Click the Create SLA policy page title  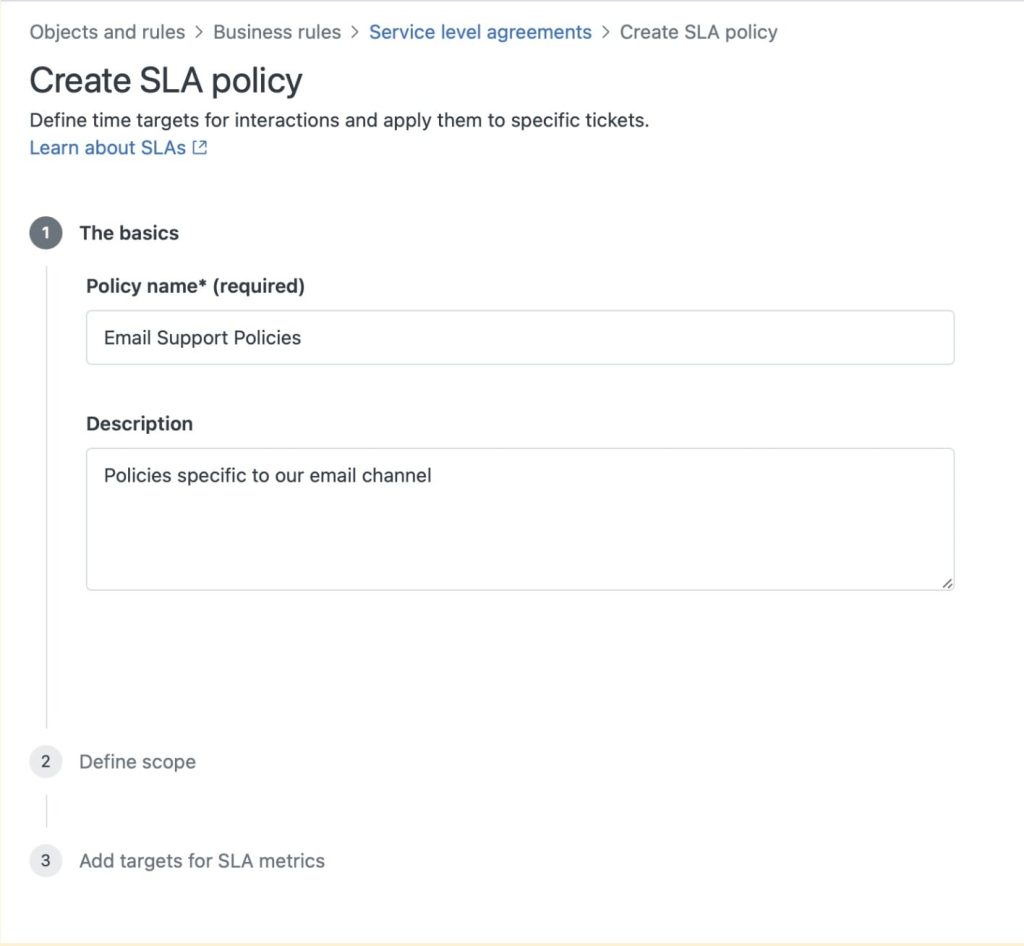166,81
